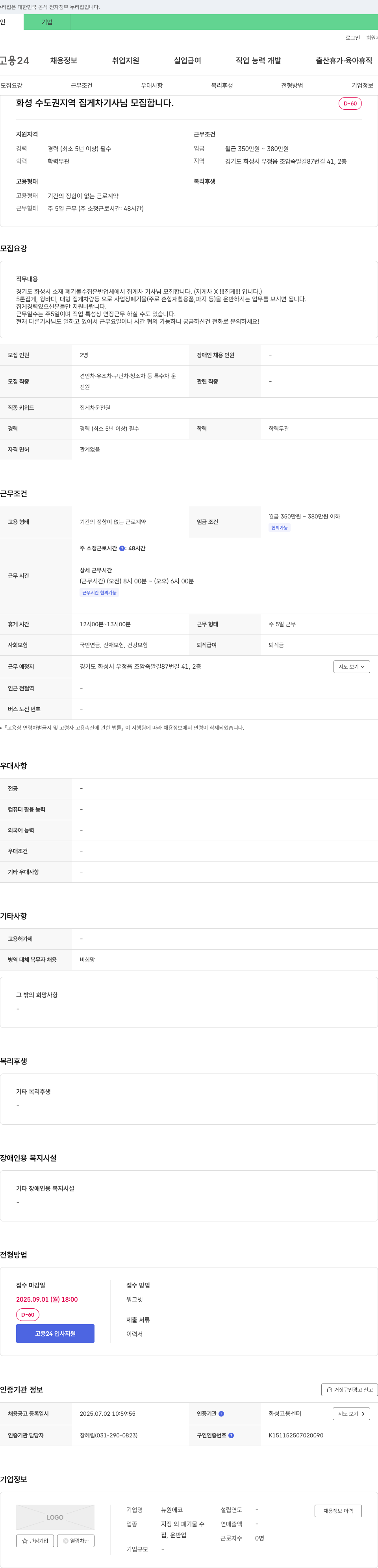Image resolution: width=378 pixels, height=1568 pixels.
Task: Open the 직업 능력 개발 menu
Action: (x=259, y=60)
